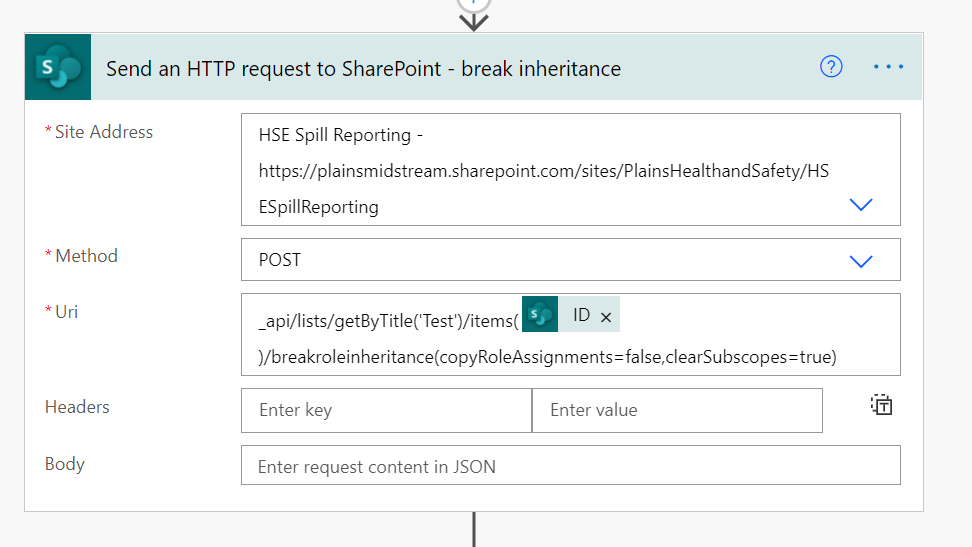Expand the Method dropdown chevron
The width and height of the screenshot is (972, 547).
click(860, 260)
